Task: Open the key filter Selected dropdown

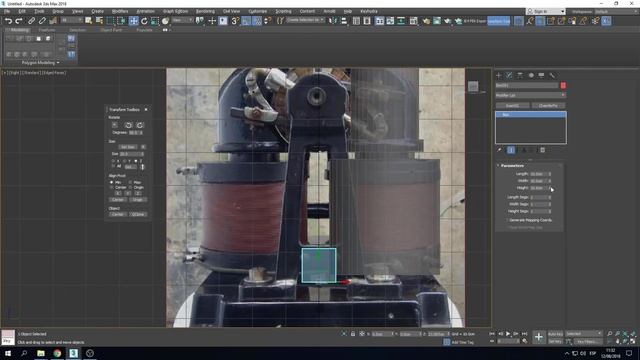Action: [x=583, y=334]
